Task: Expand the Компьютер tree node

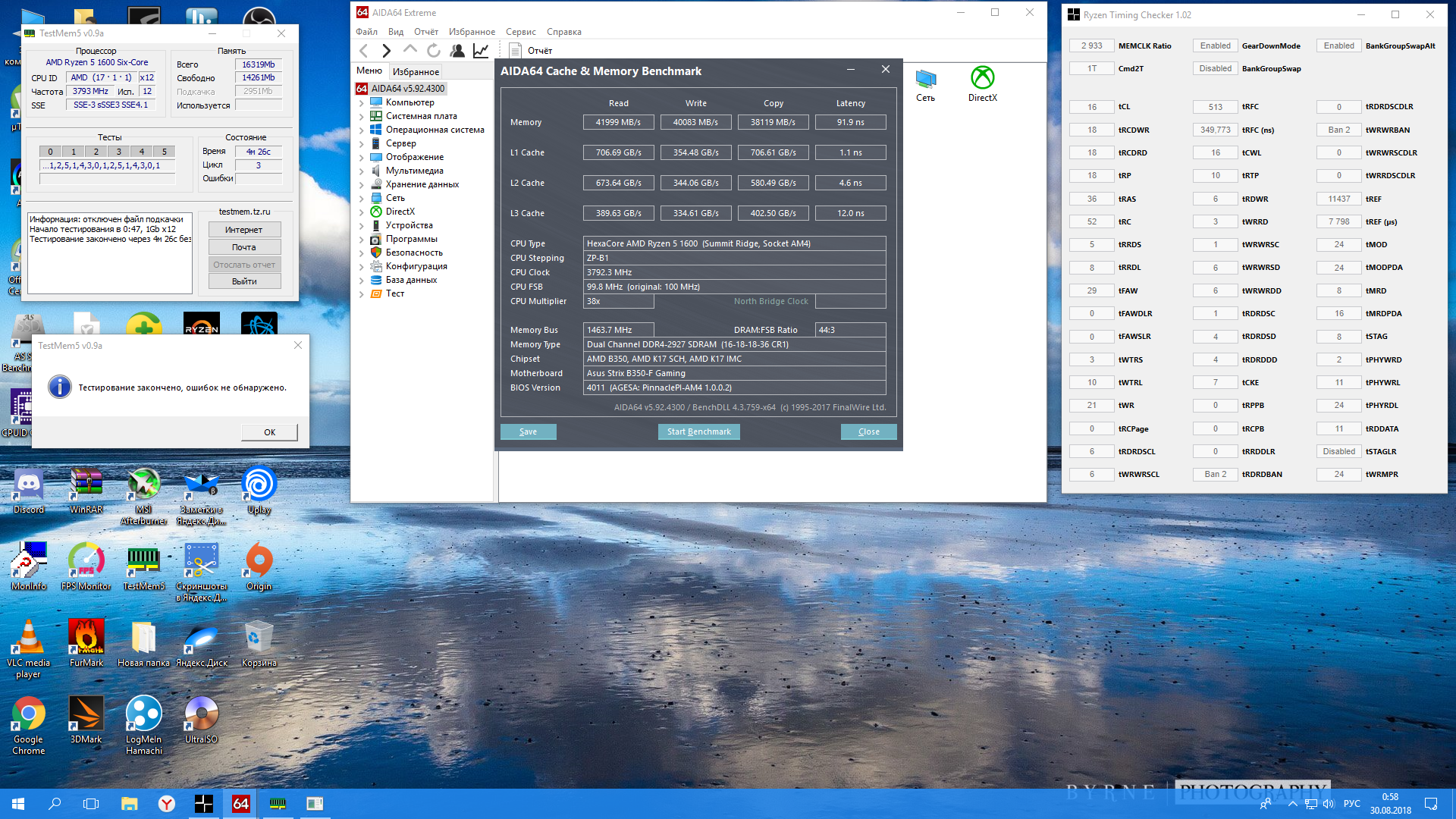Action: pos(361,102)
